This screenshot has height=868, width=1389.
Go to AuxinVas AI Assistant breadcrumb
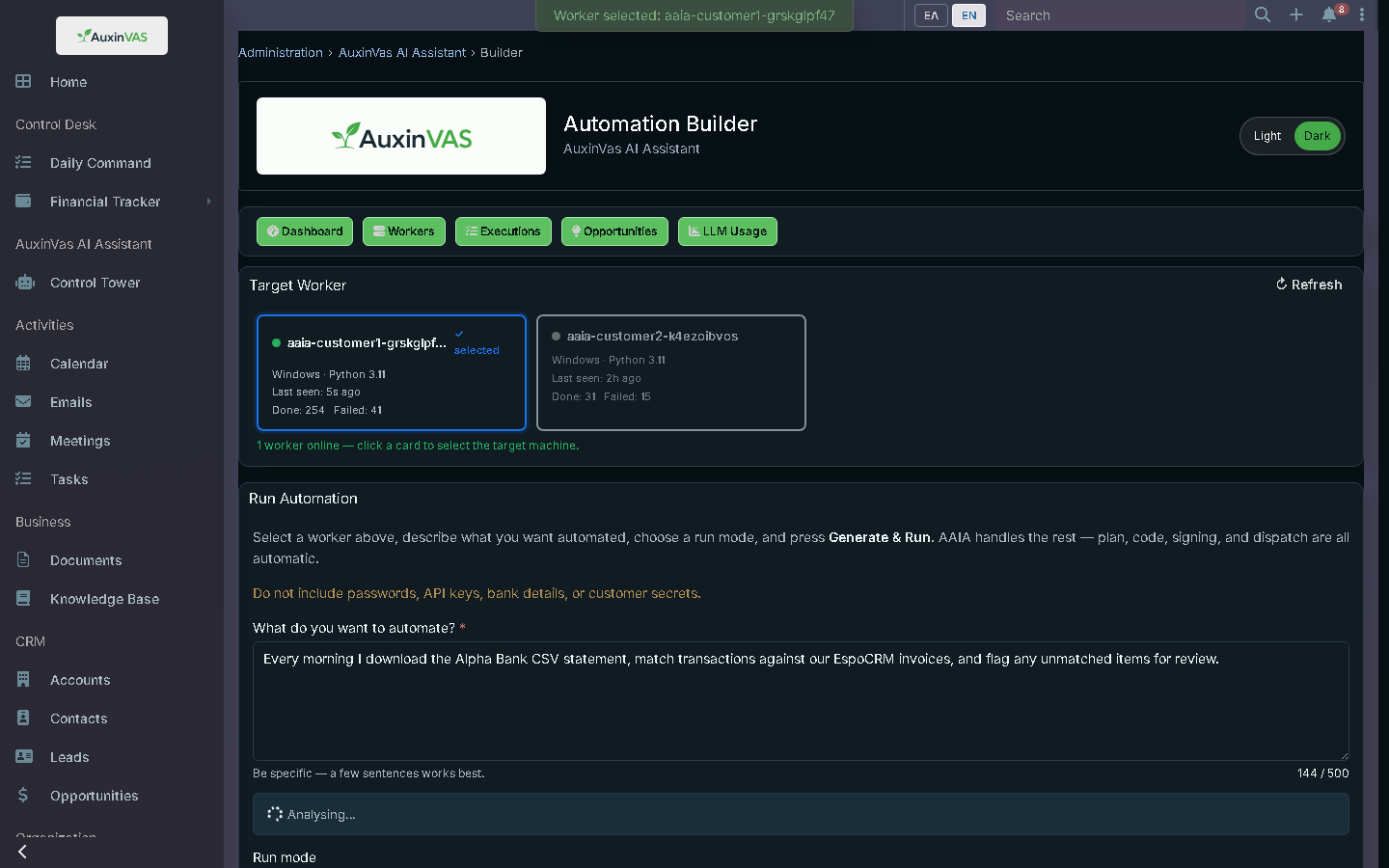click(x=402, y=53)
